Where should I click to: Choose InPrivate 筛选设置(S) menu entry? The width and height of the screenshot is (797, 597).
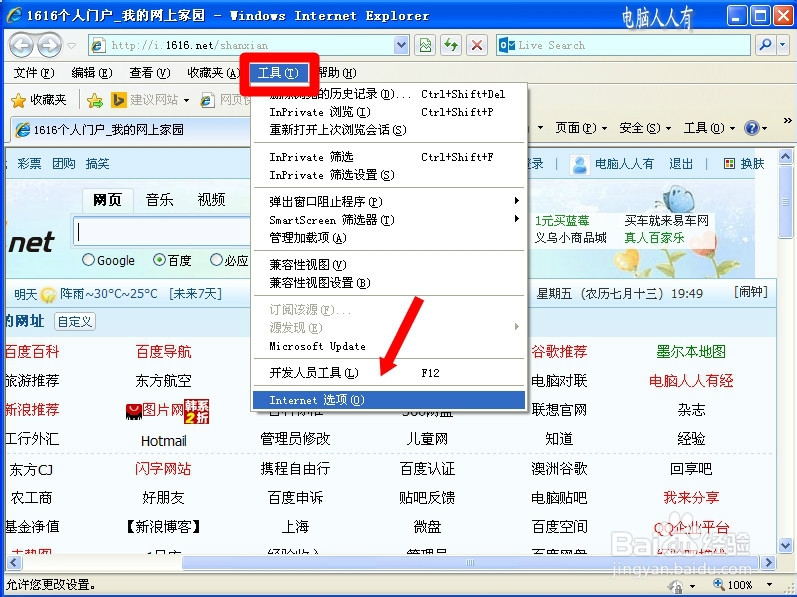(389, 175)
